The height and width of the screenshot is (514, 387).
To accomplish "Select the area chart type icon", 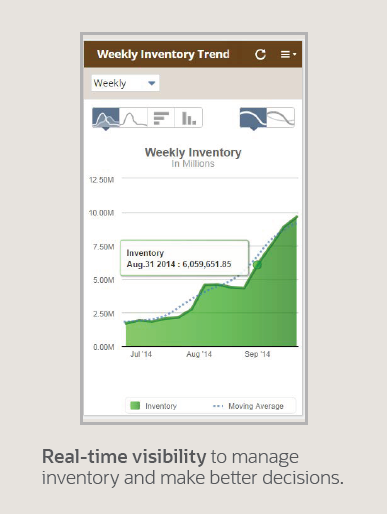I will point(106,118).
